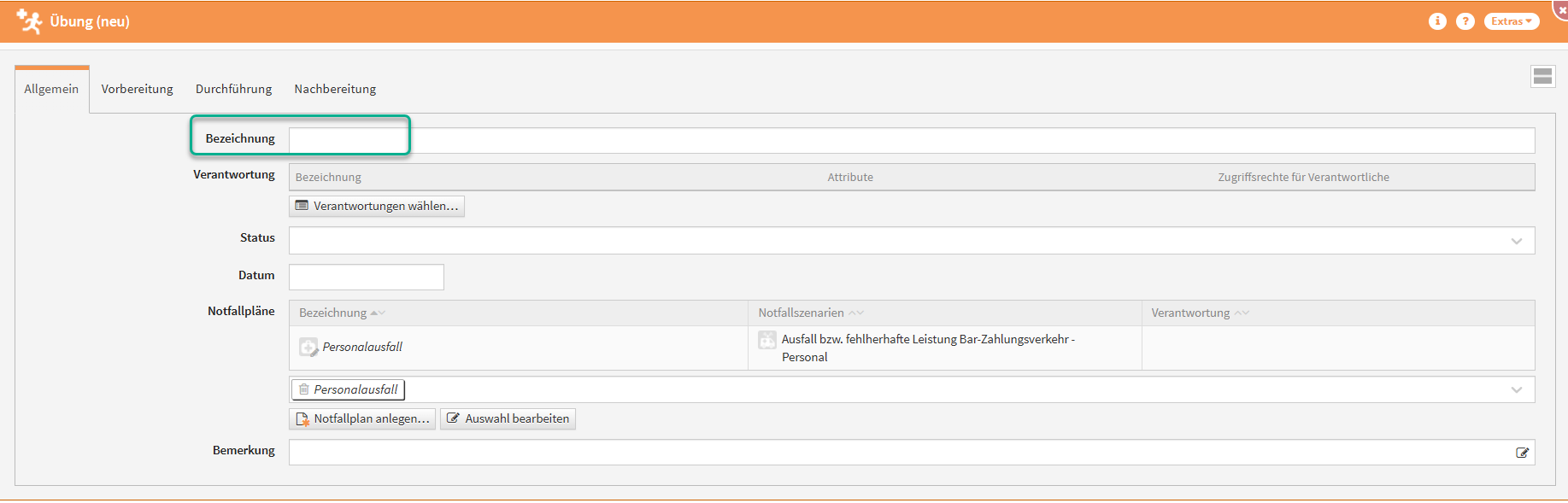Select Personalausfall text in table row
The width and height of the screenshot is (1568, 503).
(x=362, y=347)
